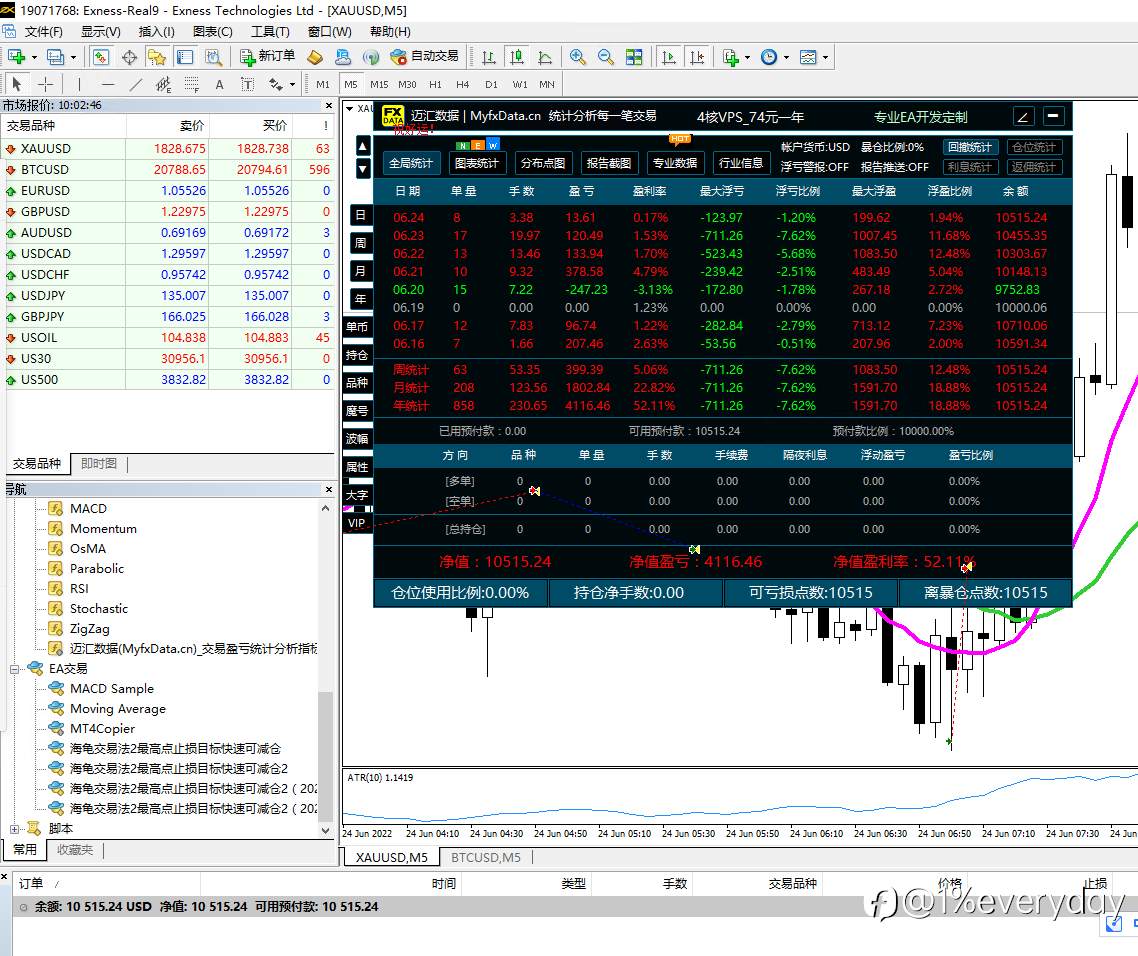This screenshot has width=1138, height=956.
Task: Toggle the Market Watch window icon
Action: click(101, 57)
